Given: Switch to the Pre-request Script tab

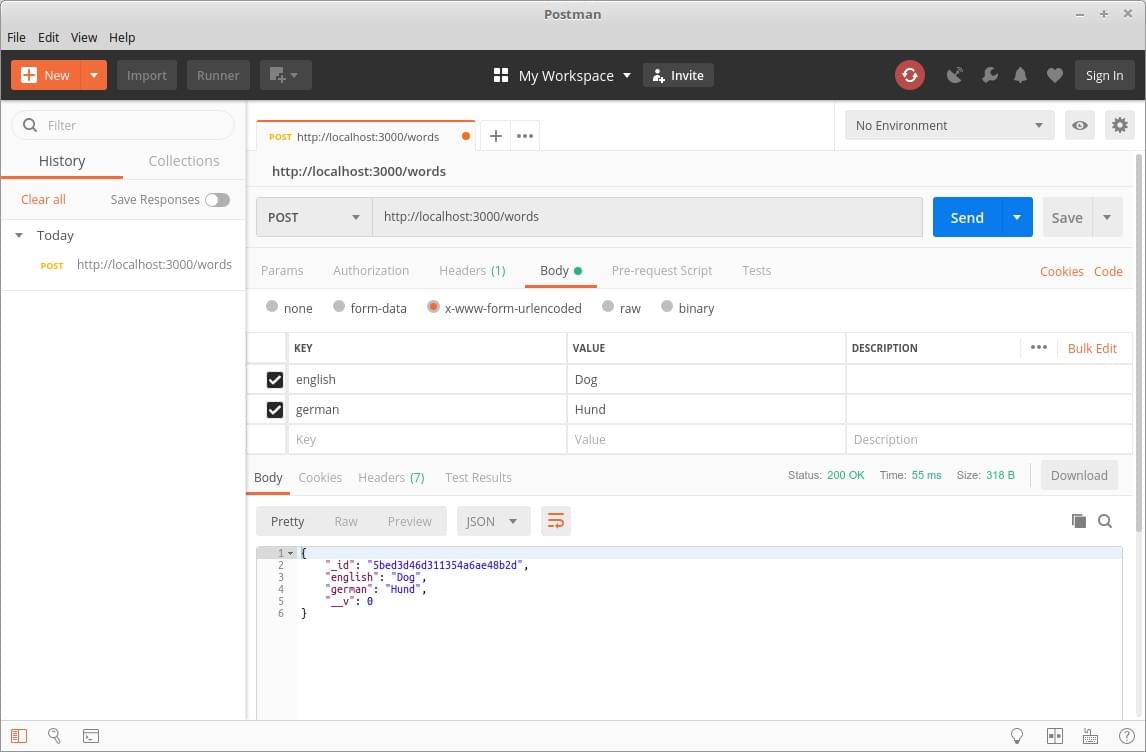Looking at the screenshot, I should pos(661,270).
